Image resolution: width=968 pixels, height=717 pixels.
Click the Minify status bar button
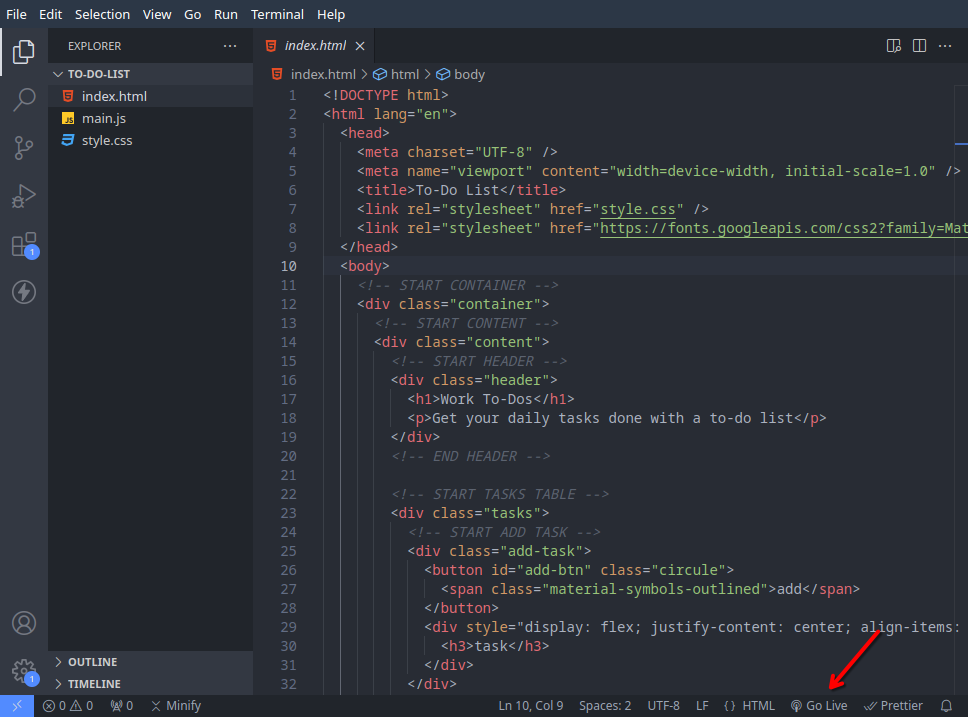[177, 705]
